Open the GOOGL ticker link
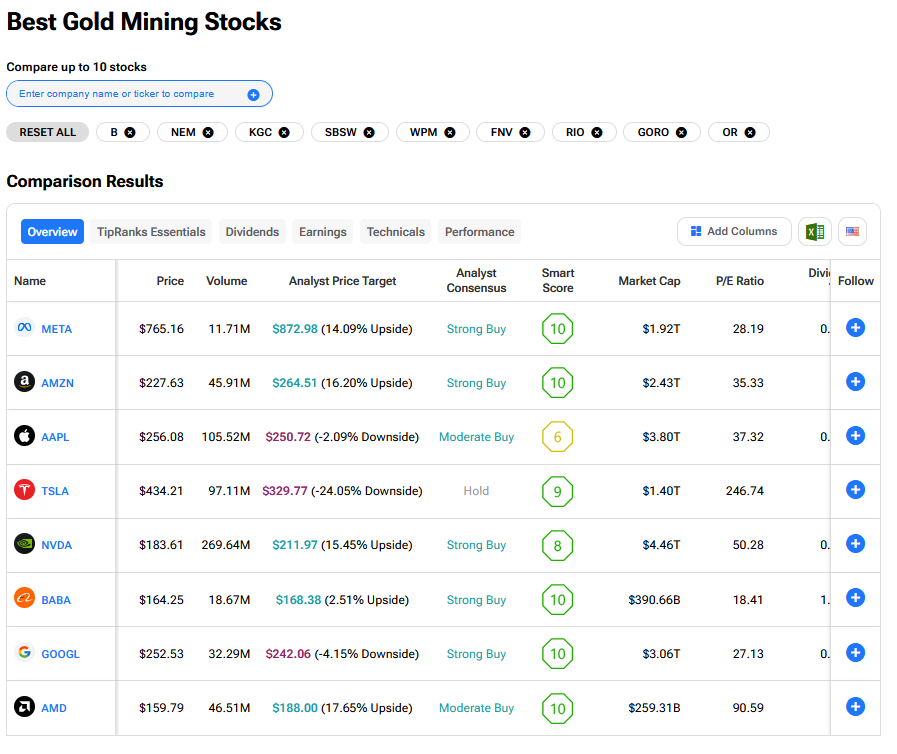Screen dimensions: 897x754 [61, 654]
